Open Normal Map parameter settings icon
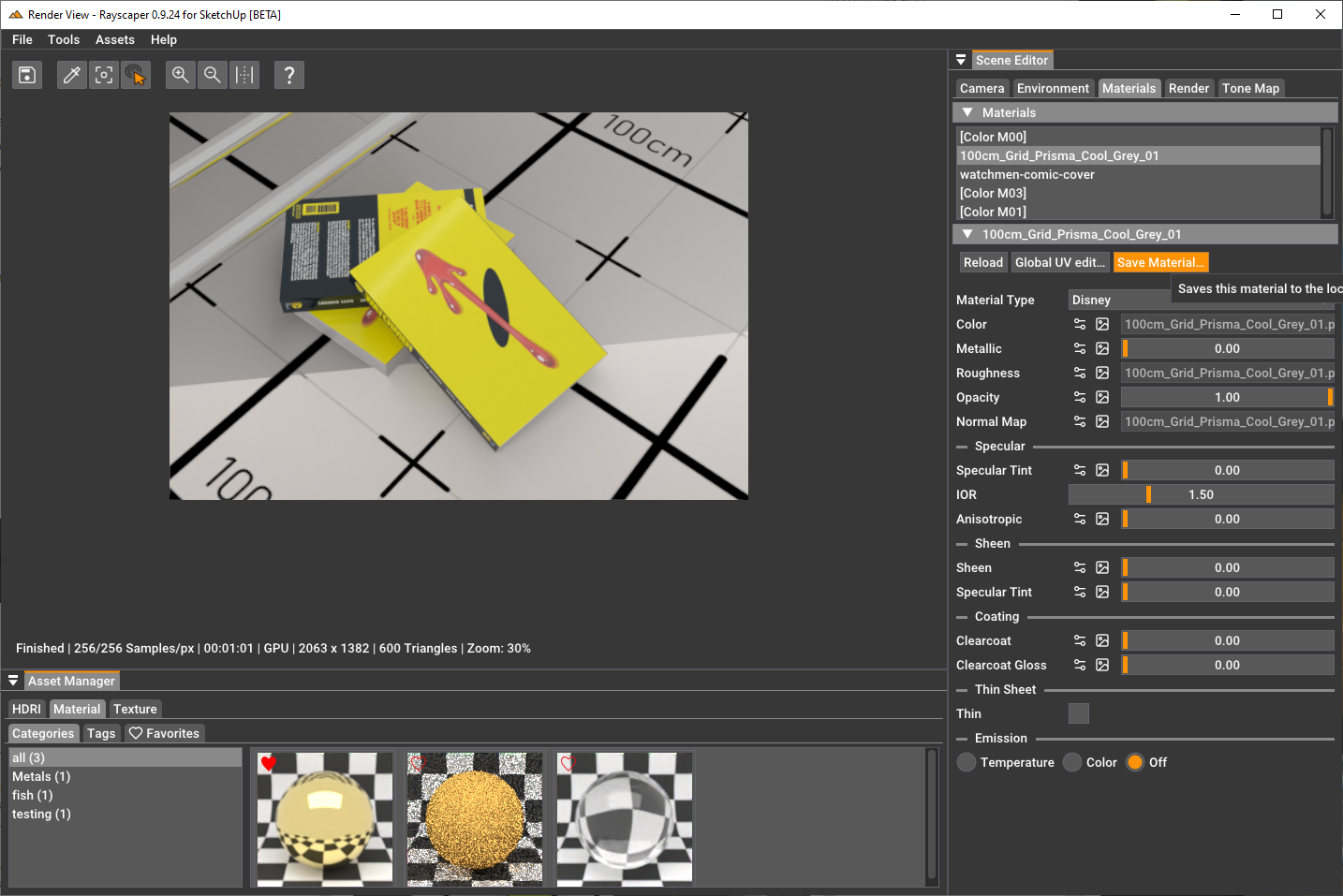 [1080, 421]
